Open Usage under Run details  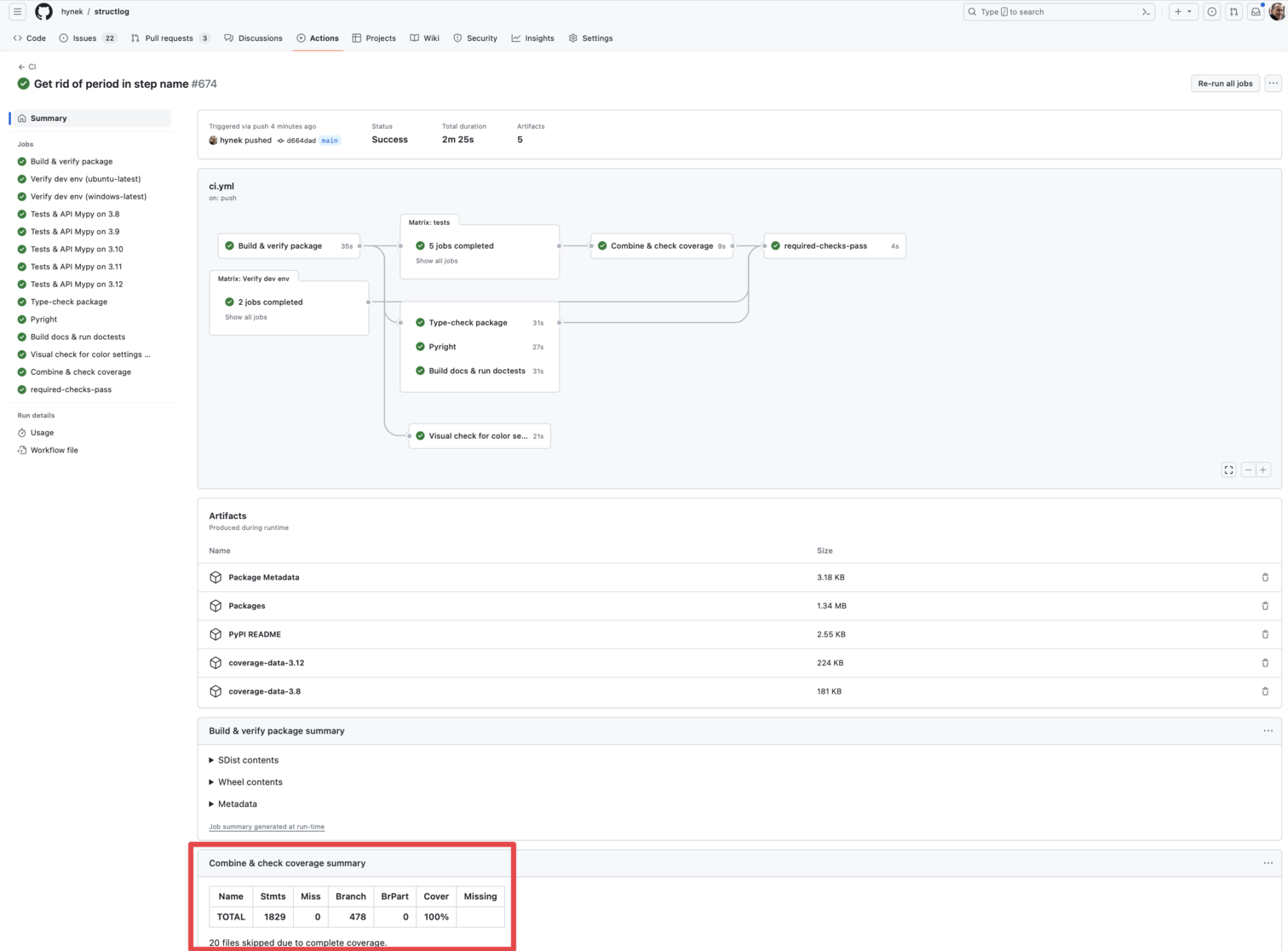pos(42,433)
